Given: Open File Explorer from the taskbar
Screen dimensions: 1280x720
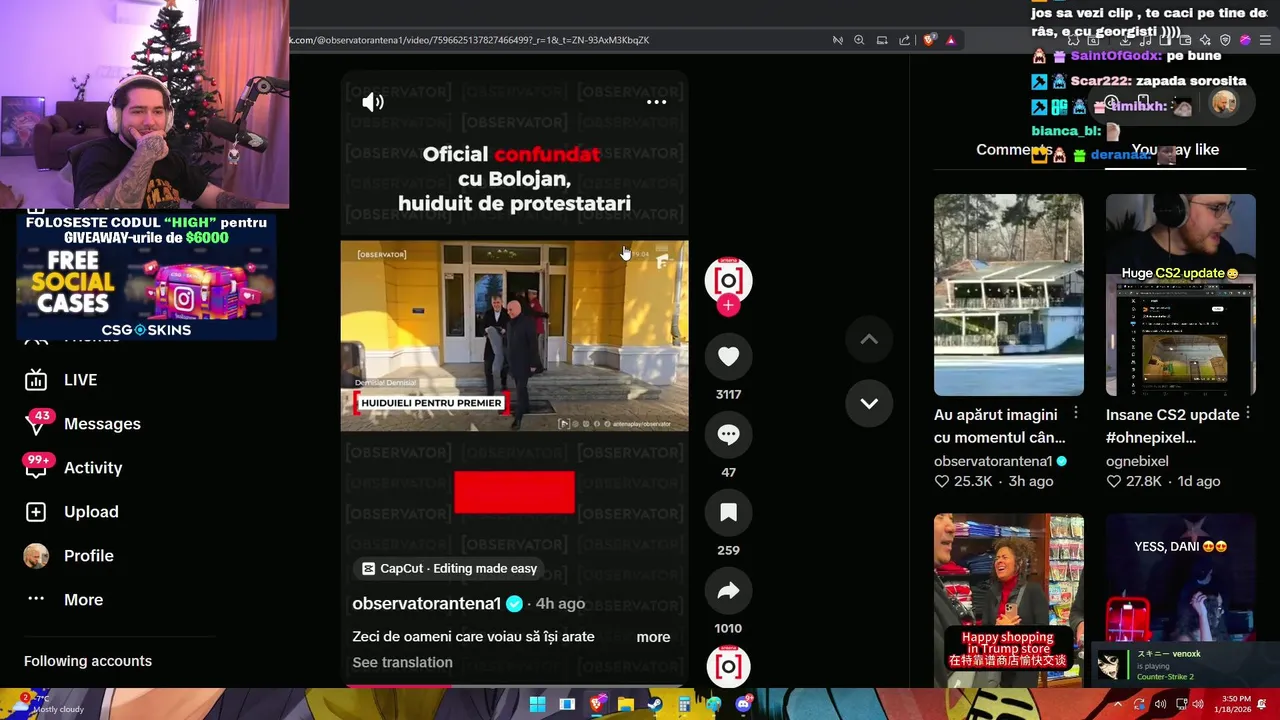Looking at the screenshot, I should point(625,704).
